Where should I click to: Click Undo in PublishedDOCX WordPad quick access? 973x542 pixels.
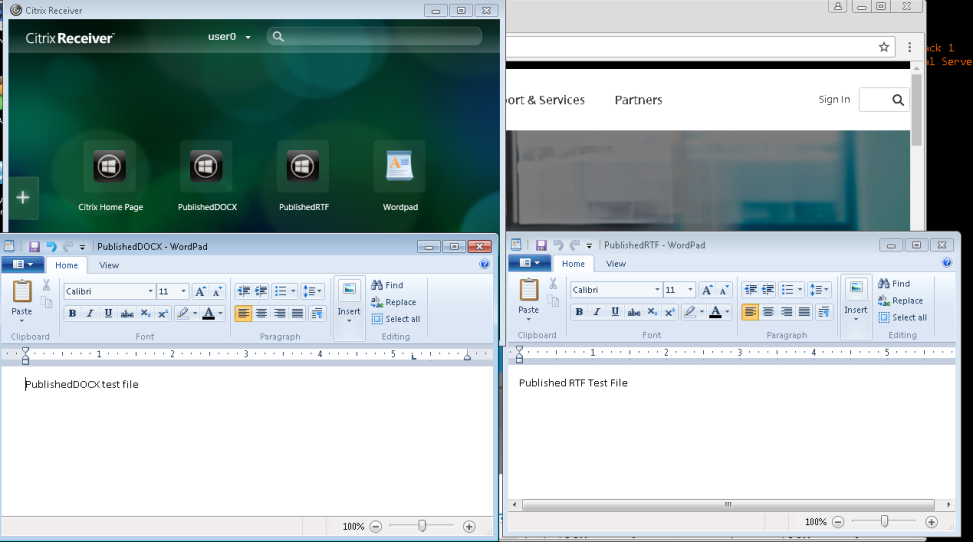tap(52, 246)
